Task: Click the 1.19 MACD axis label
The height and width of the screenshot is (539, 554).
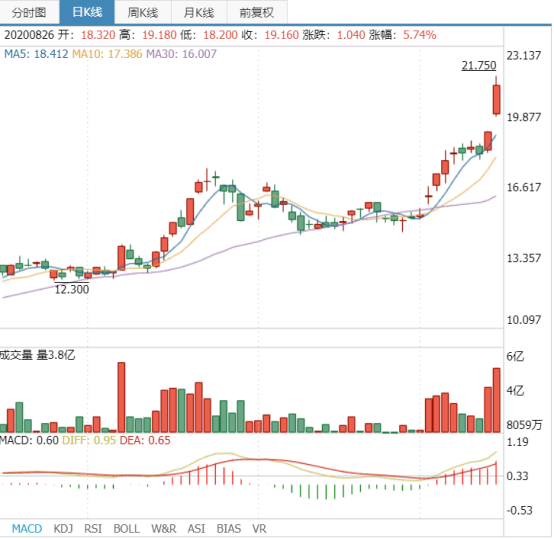Action: click(x=518, y=442)
